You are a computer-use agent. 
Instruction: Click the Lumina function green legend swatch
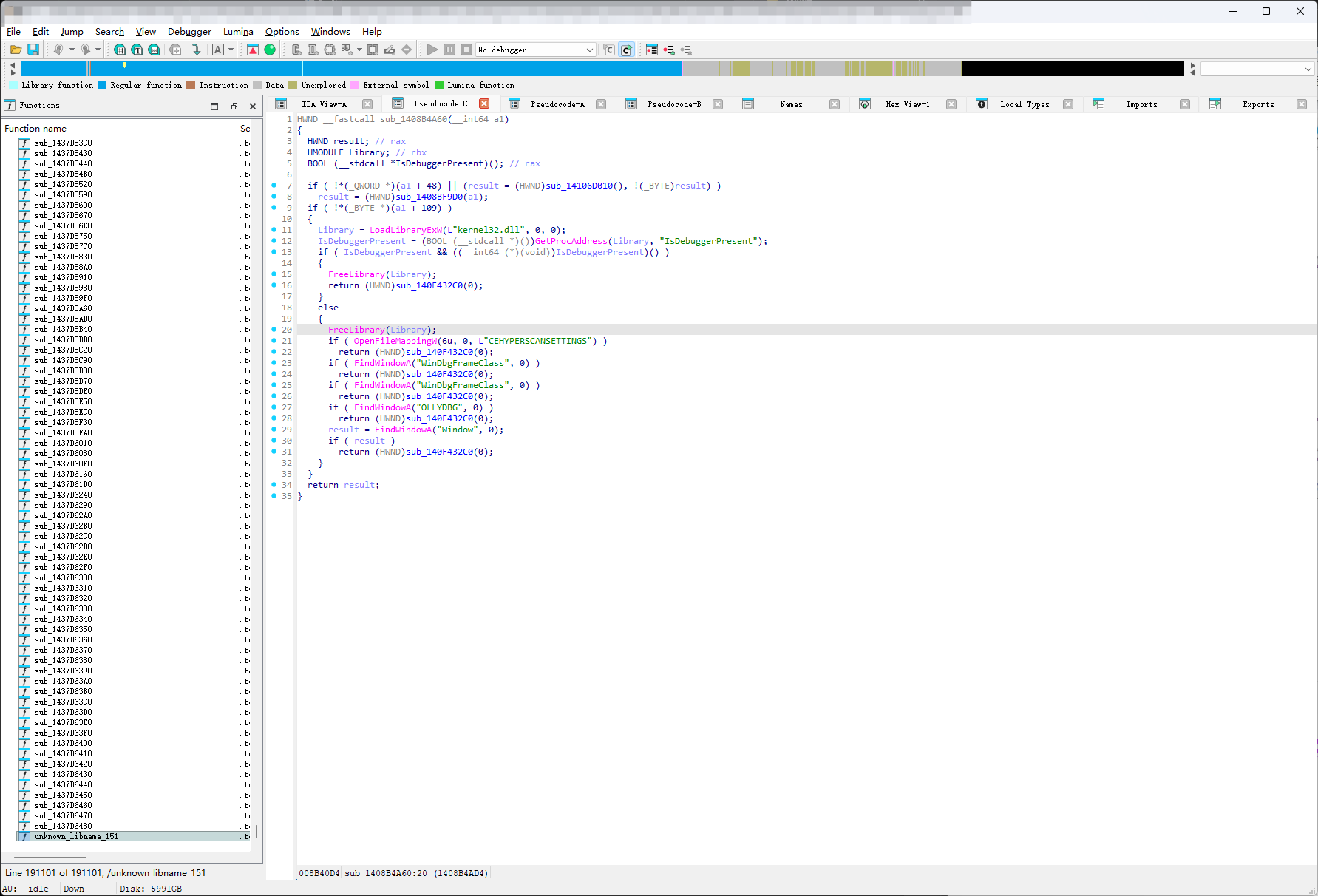[439, 85]
